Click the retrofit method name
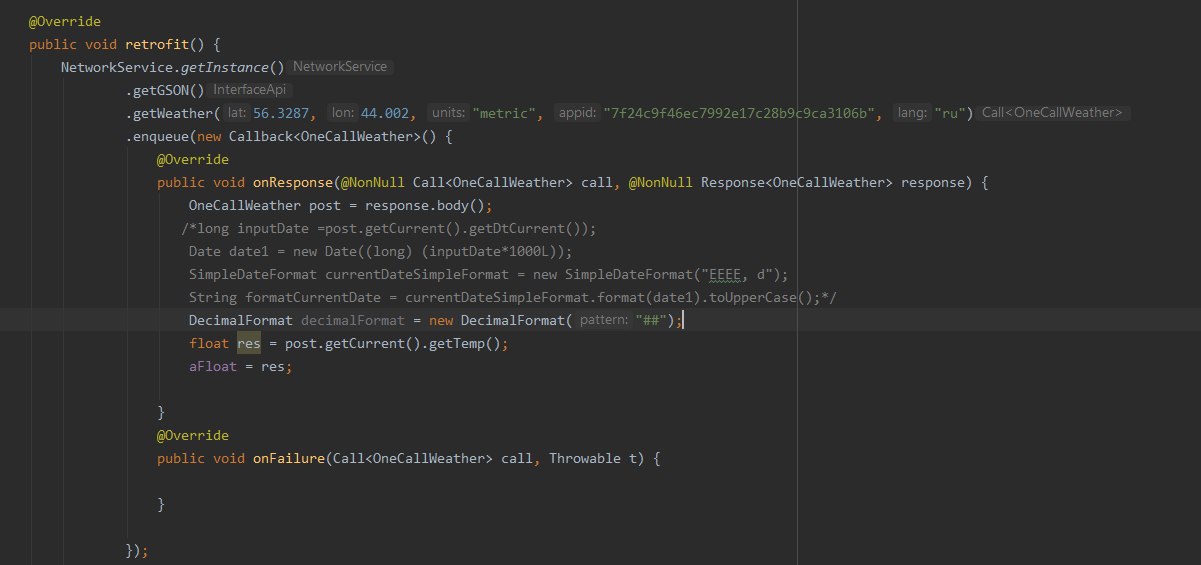 coord(156,44)
